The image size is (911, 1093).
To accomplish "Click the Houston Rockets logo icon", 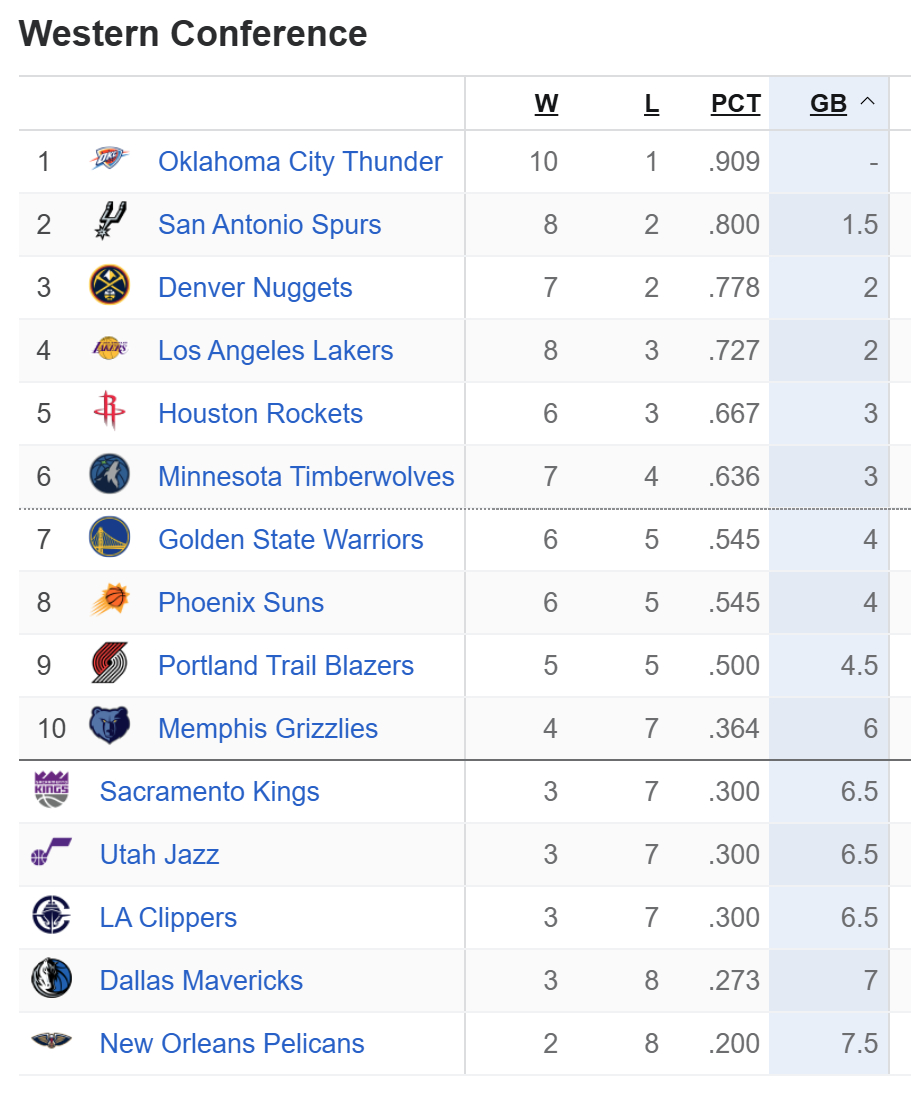I will (x=109, y=413).
